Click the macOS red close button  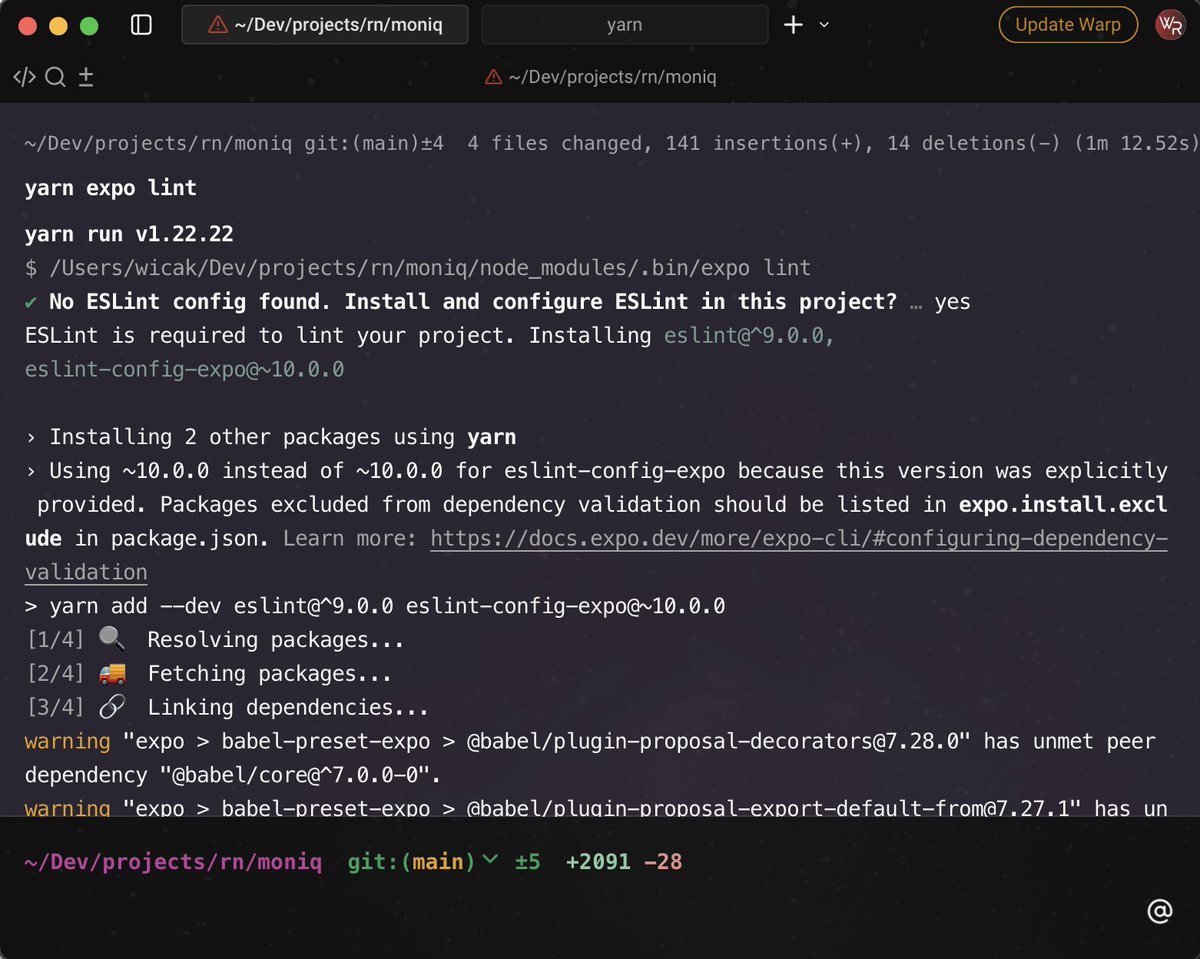27,26
